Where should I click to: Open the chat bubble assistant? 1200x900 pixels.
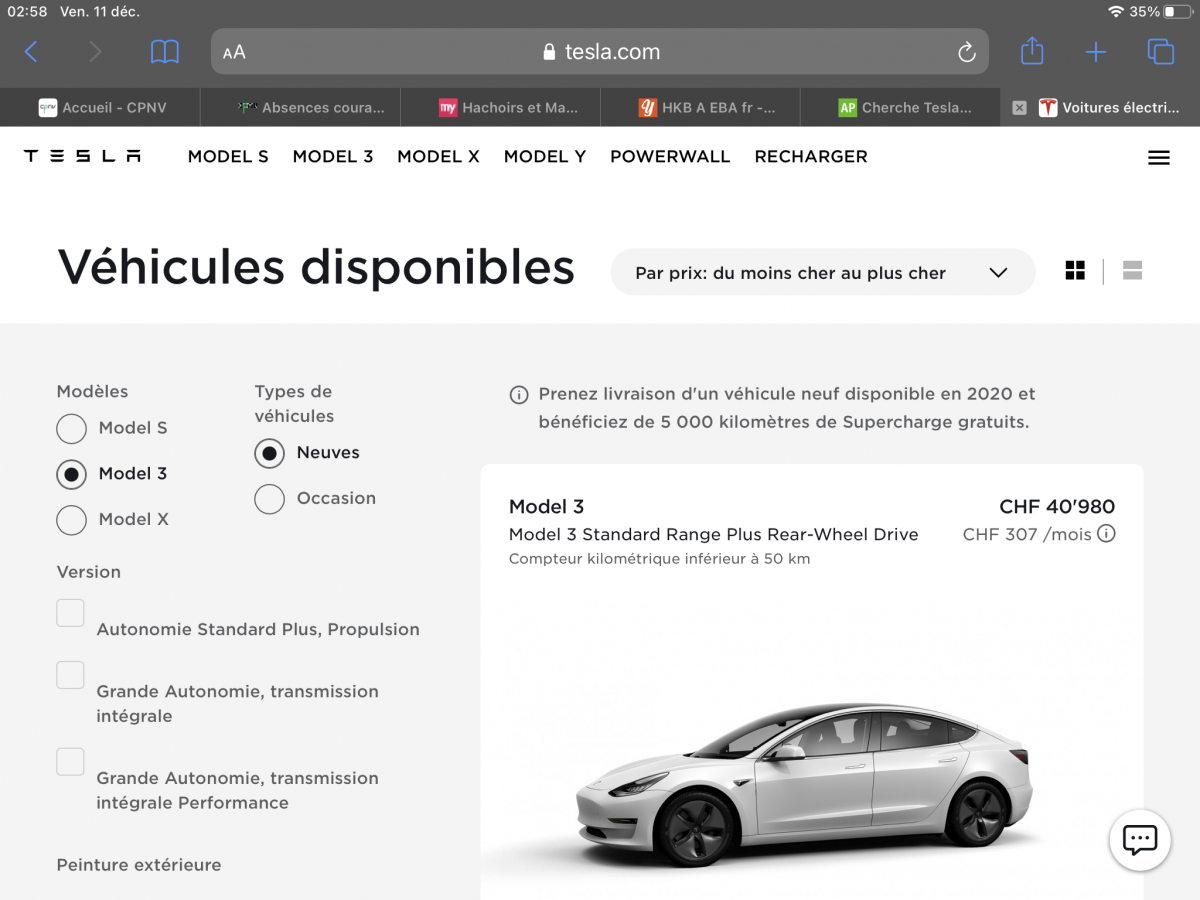pos(1140,840)
